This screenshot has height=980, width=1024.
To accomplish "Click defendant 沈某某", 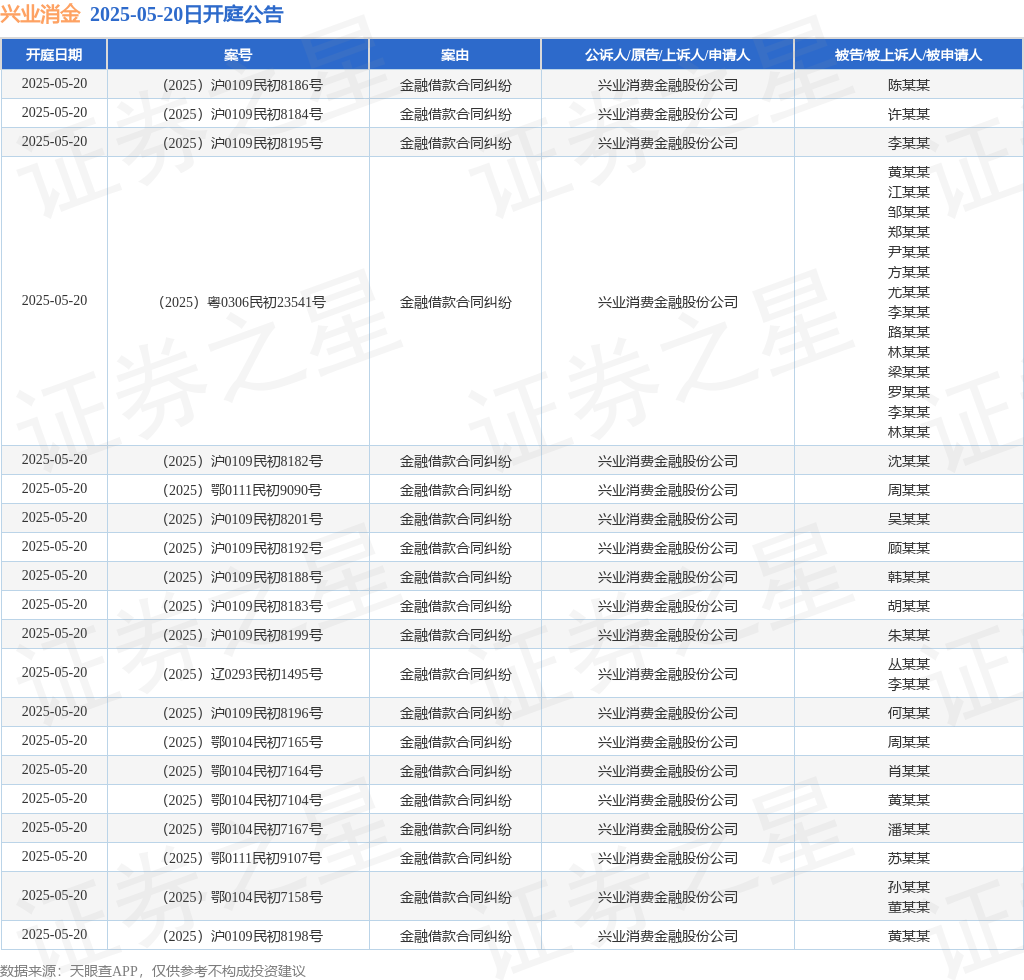I will (x=908, y=461).
